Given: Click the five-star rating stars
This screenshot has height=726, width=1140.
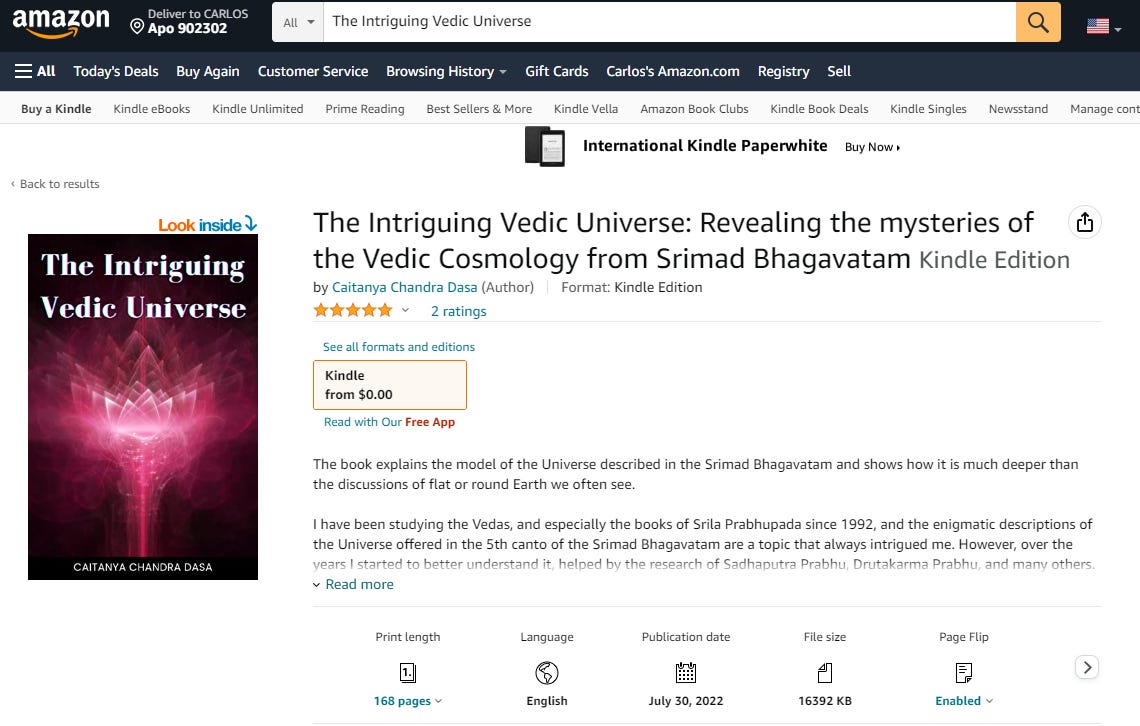Looking at the screenshot, I should [353, 310].
